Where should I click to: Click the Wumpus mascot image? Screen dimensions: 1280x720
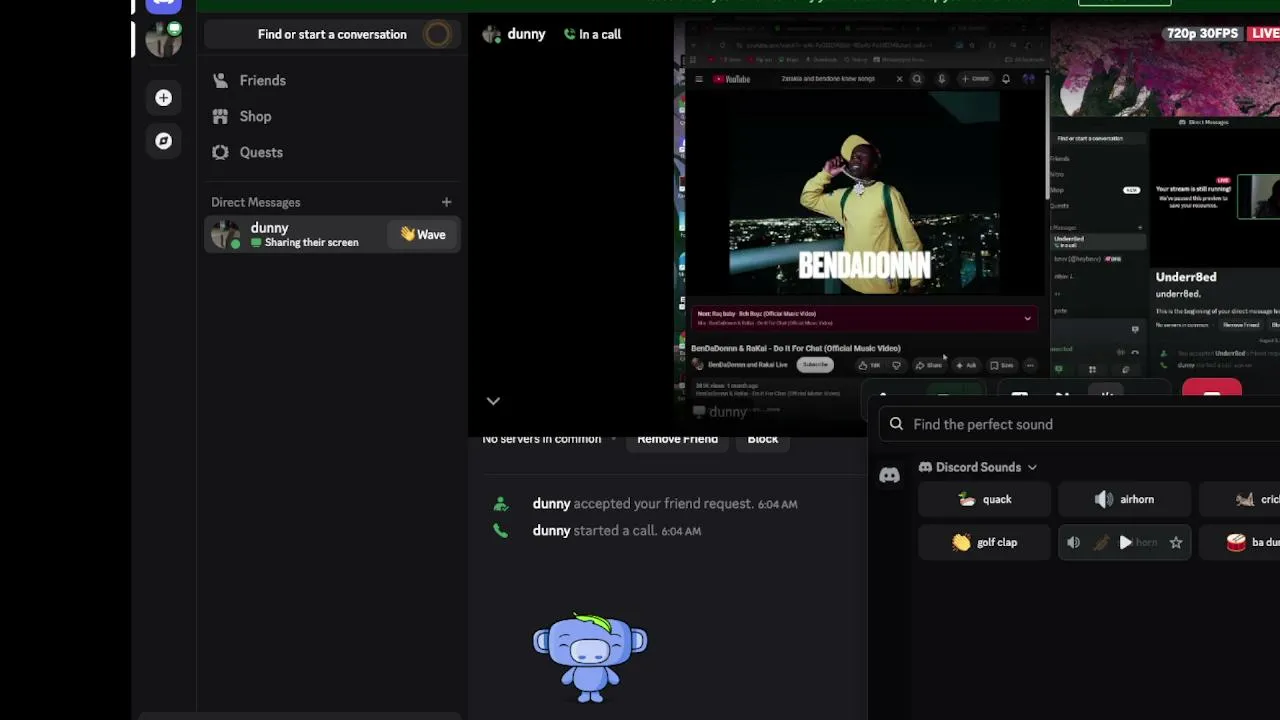tap(590, 658)
